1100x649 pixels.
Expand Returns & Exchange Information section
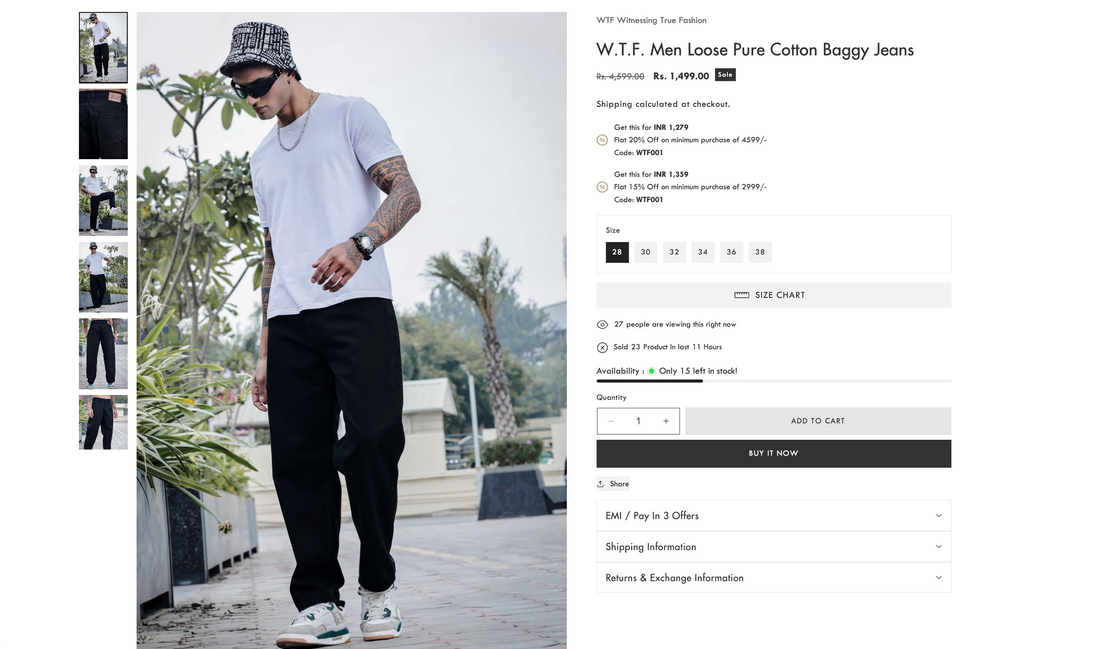[x=774, y=577]
